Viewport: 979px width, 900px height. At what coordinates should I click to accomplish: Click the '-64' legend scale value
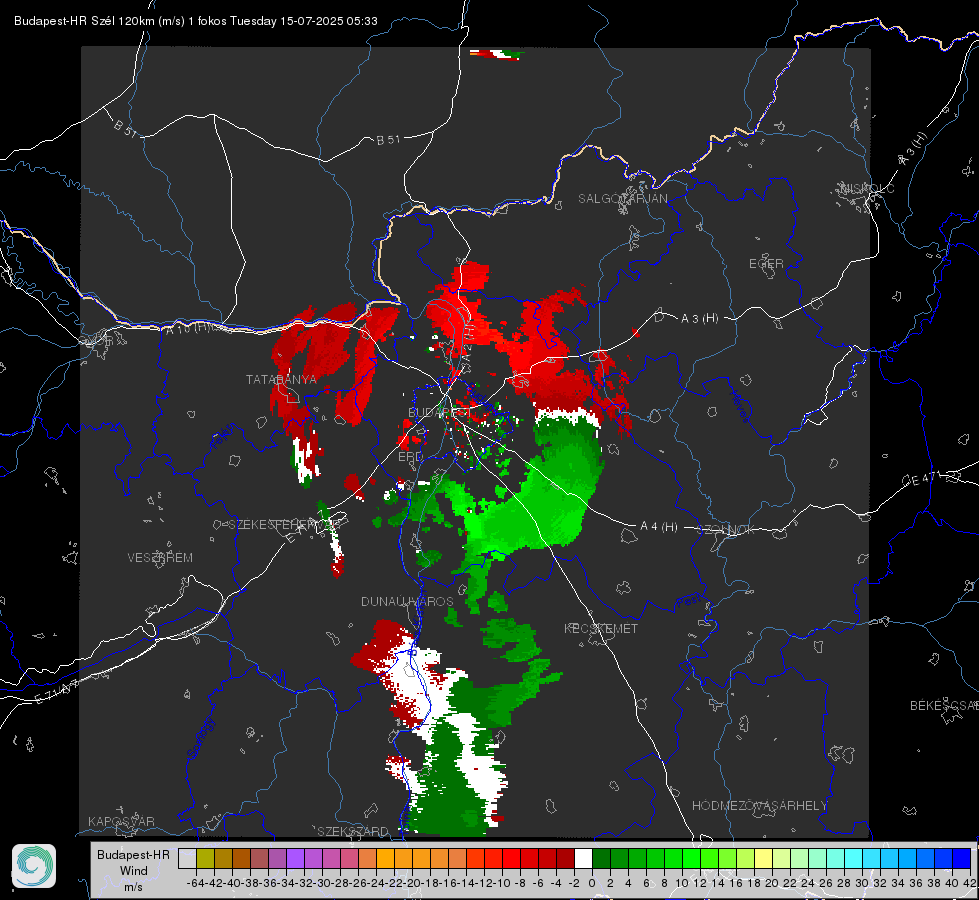pos(196,883)
